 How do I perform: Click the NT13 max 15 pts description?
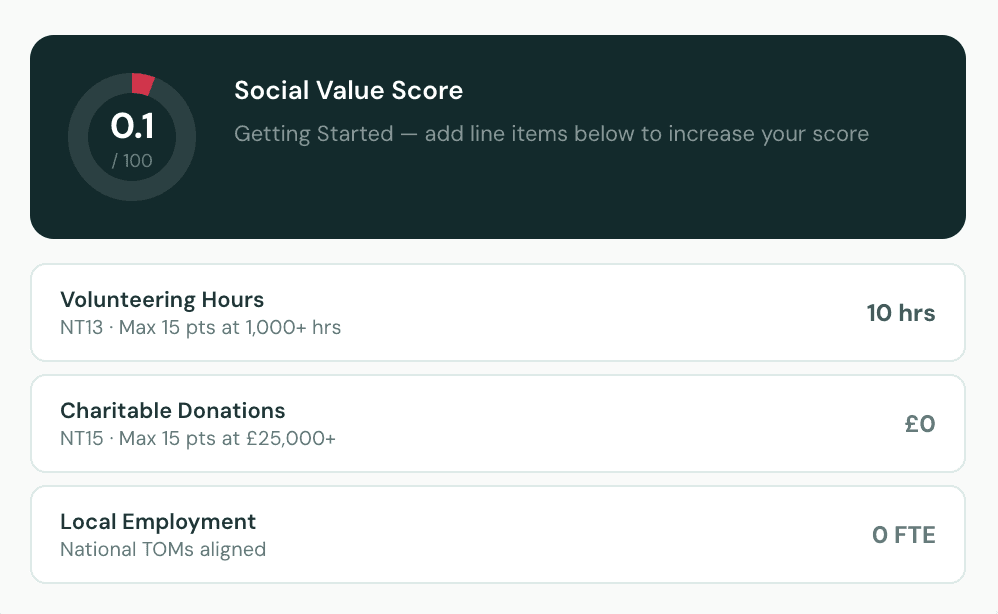[200, 327]
